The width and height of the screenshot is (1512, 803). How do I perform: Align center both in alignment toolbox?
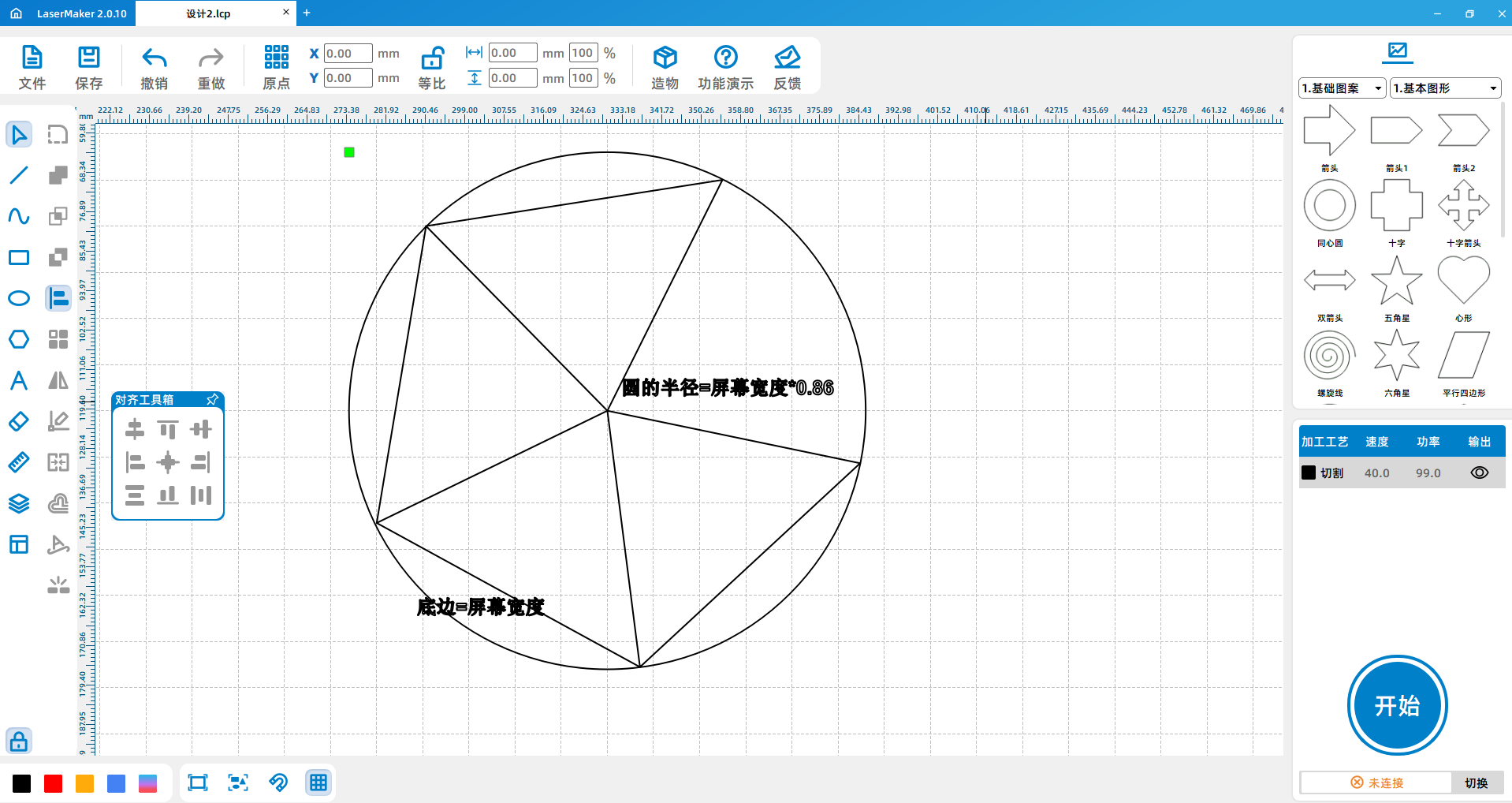tap(168, 462)
